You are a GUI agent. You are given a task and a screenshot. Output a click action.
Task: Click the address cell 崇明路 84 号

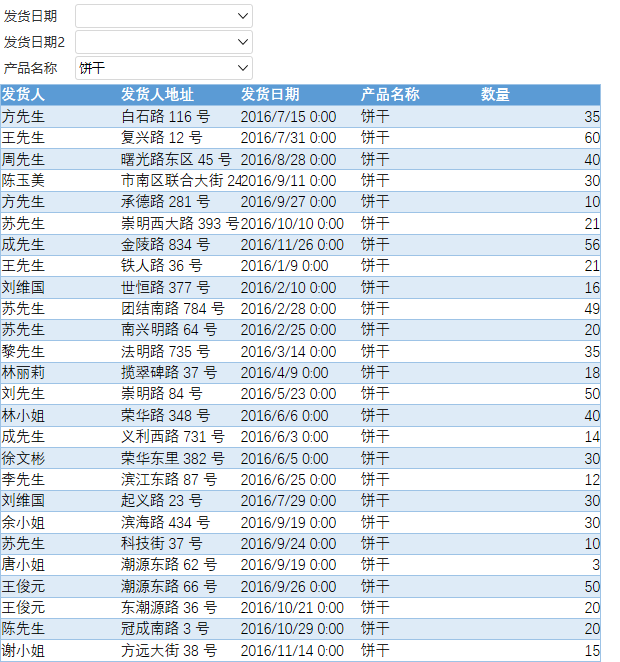pos(162,393)
